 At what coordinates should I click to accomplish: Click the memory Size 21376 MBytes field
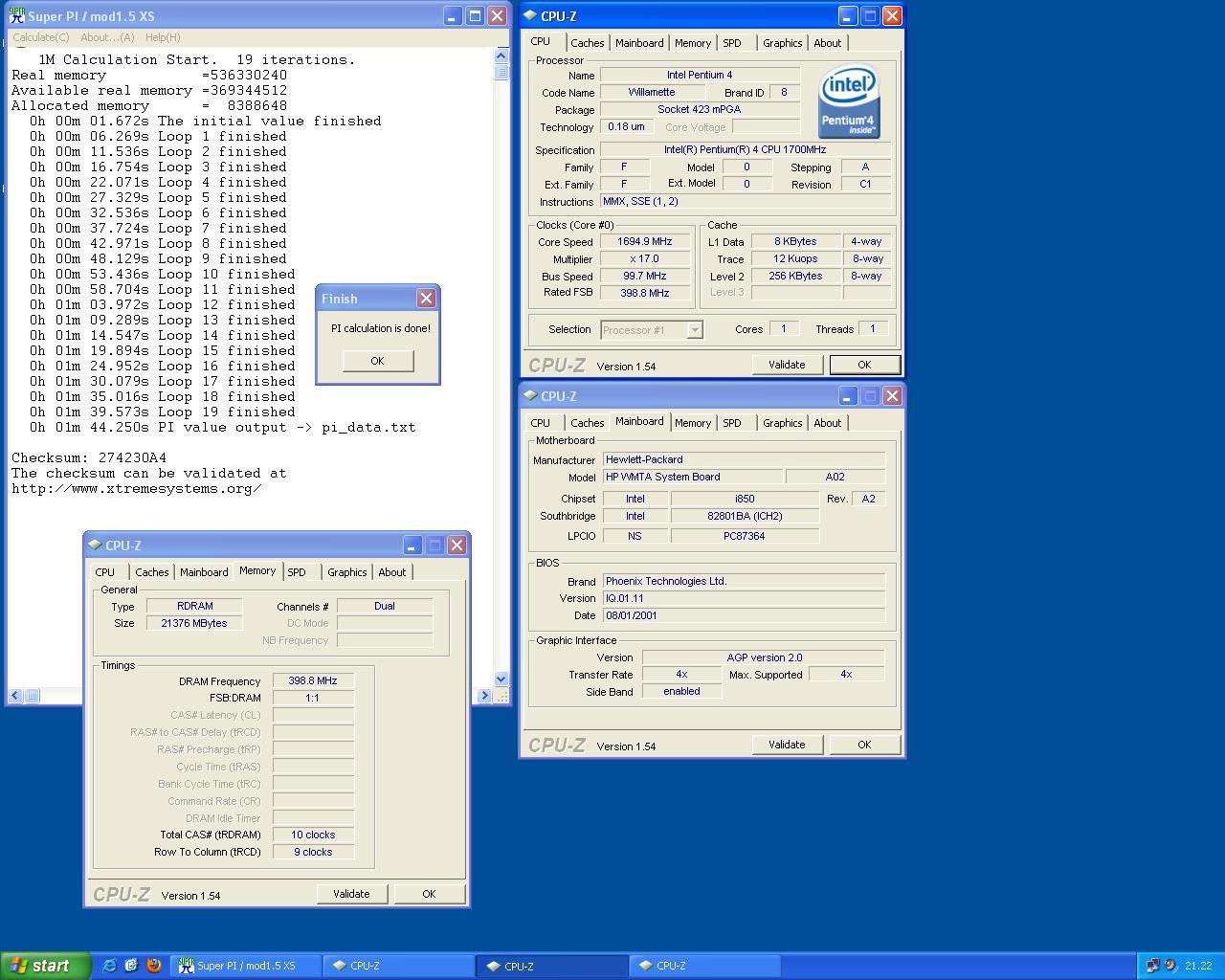(x=194, y=623)
